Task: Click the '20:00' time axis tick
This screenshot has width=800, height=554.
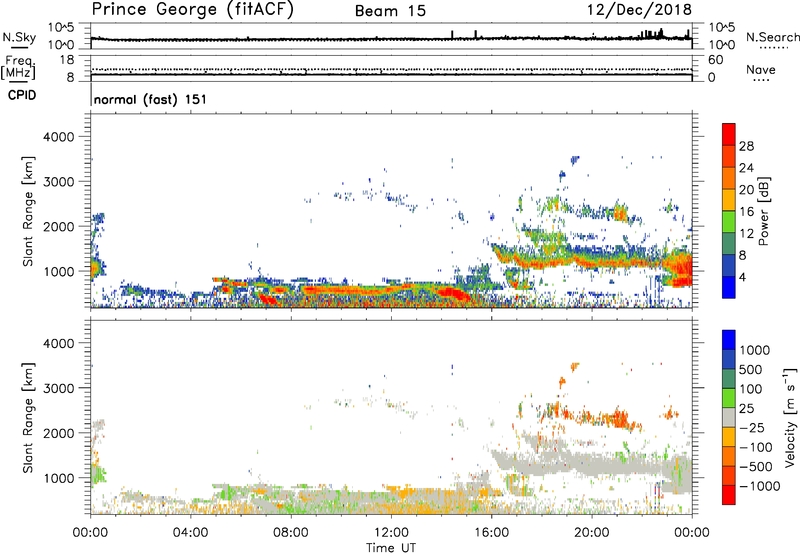Action: (x=592, y=533)
